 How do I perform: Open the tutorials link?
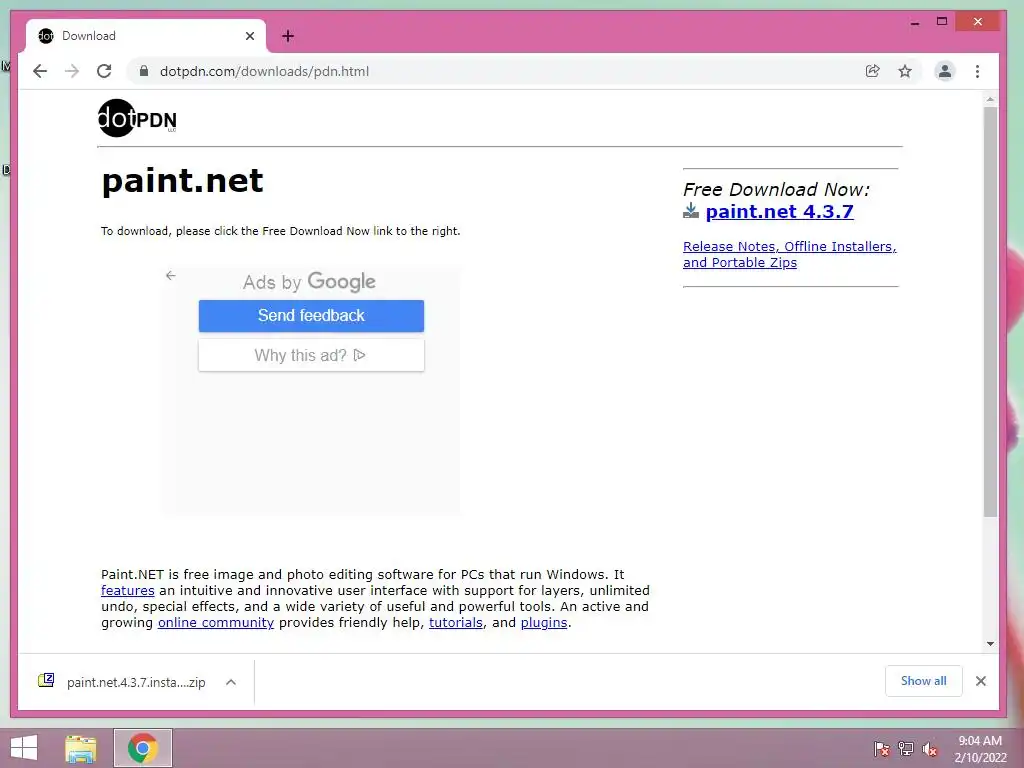tap(456, 623)
